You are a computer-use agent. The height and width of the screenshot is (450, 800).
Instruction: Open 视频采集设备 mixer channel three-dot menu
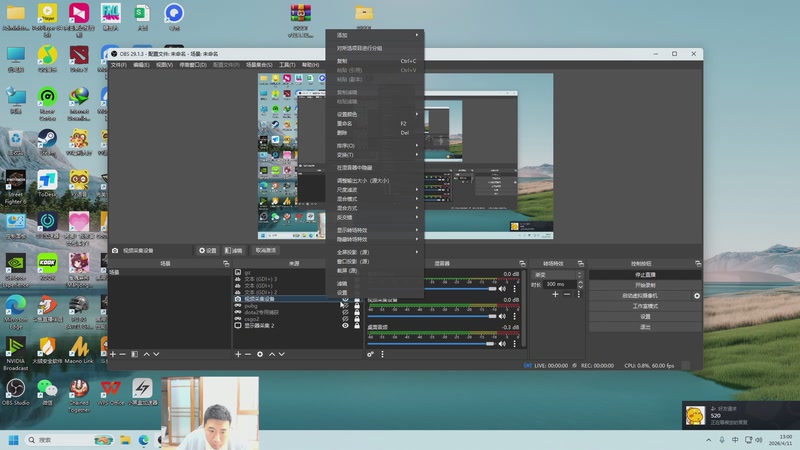click(514, 316)
